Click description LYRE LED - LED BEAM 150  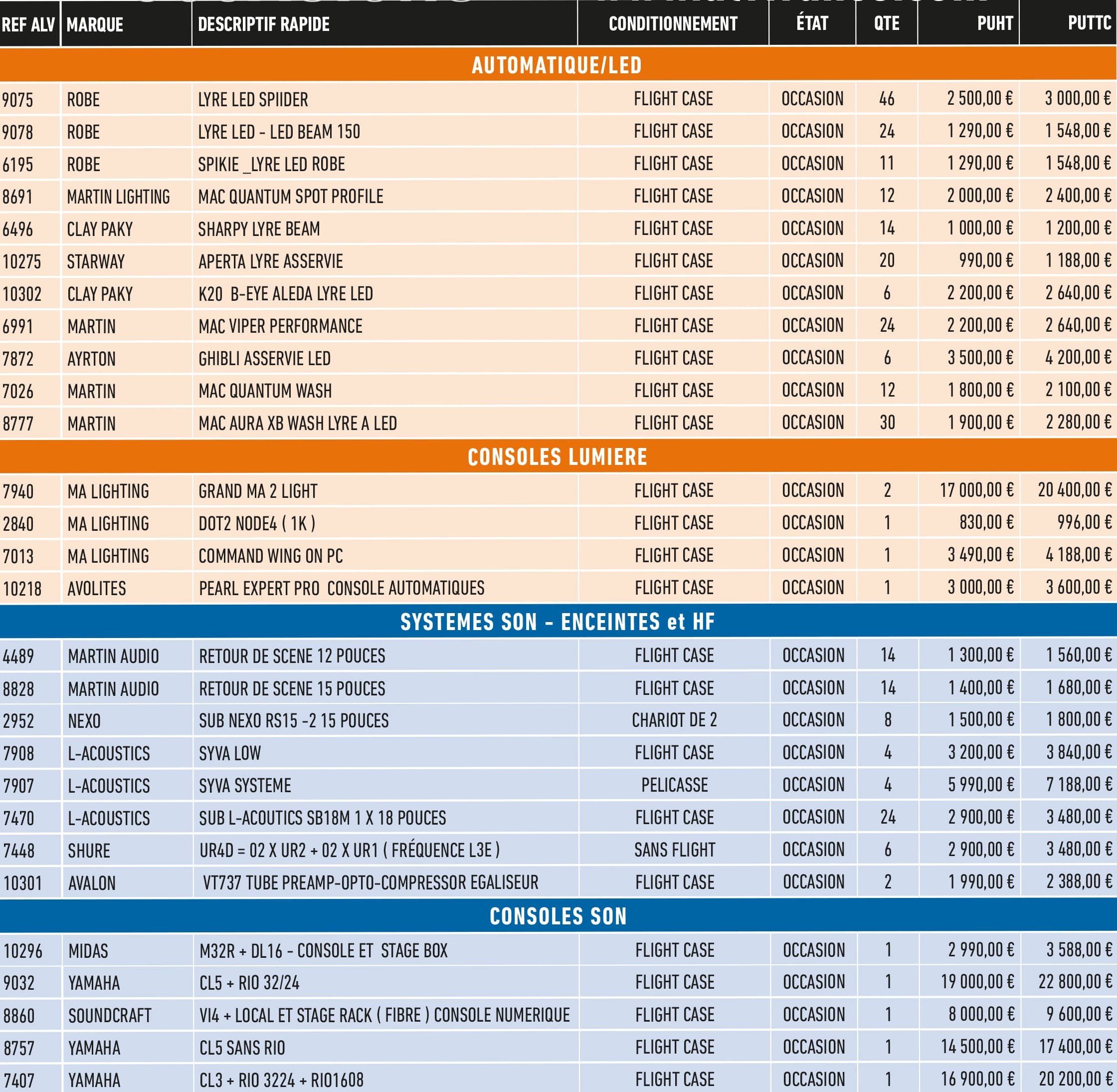(x=279, y=131)
